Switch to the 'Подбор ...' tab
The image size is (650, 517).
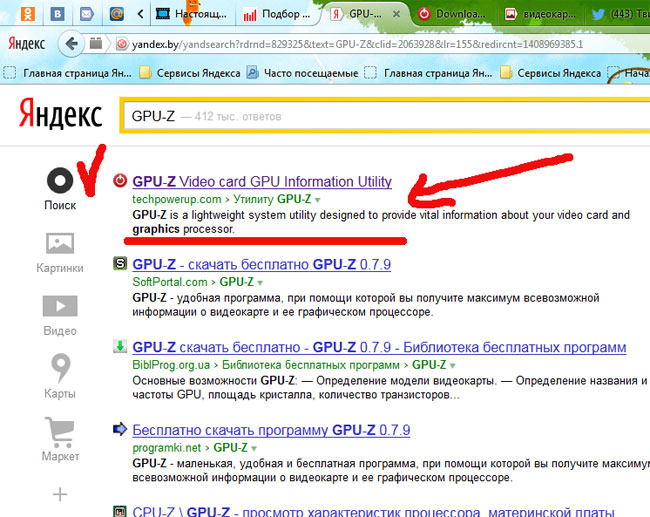[x=277, y=15]
